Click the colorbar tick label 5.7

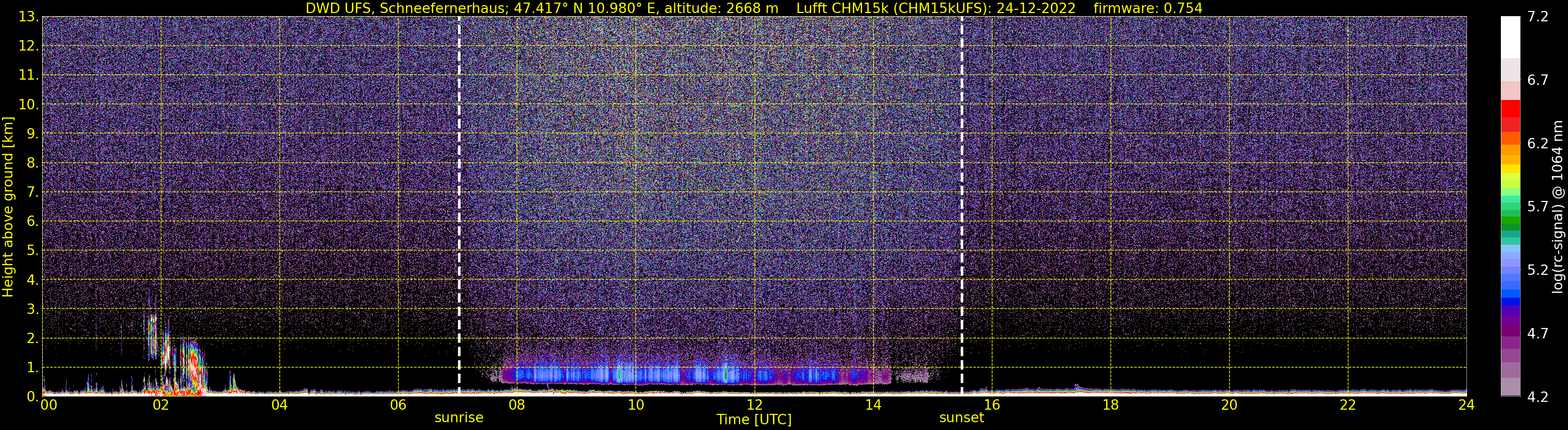[1538, 207]
